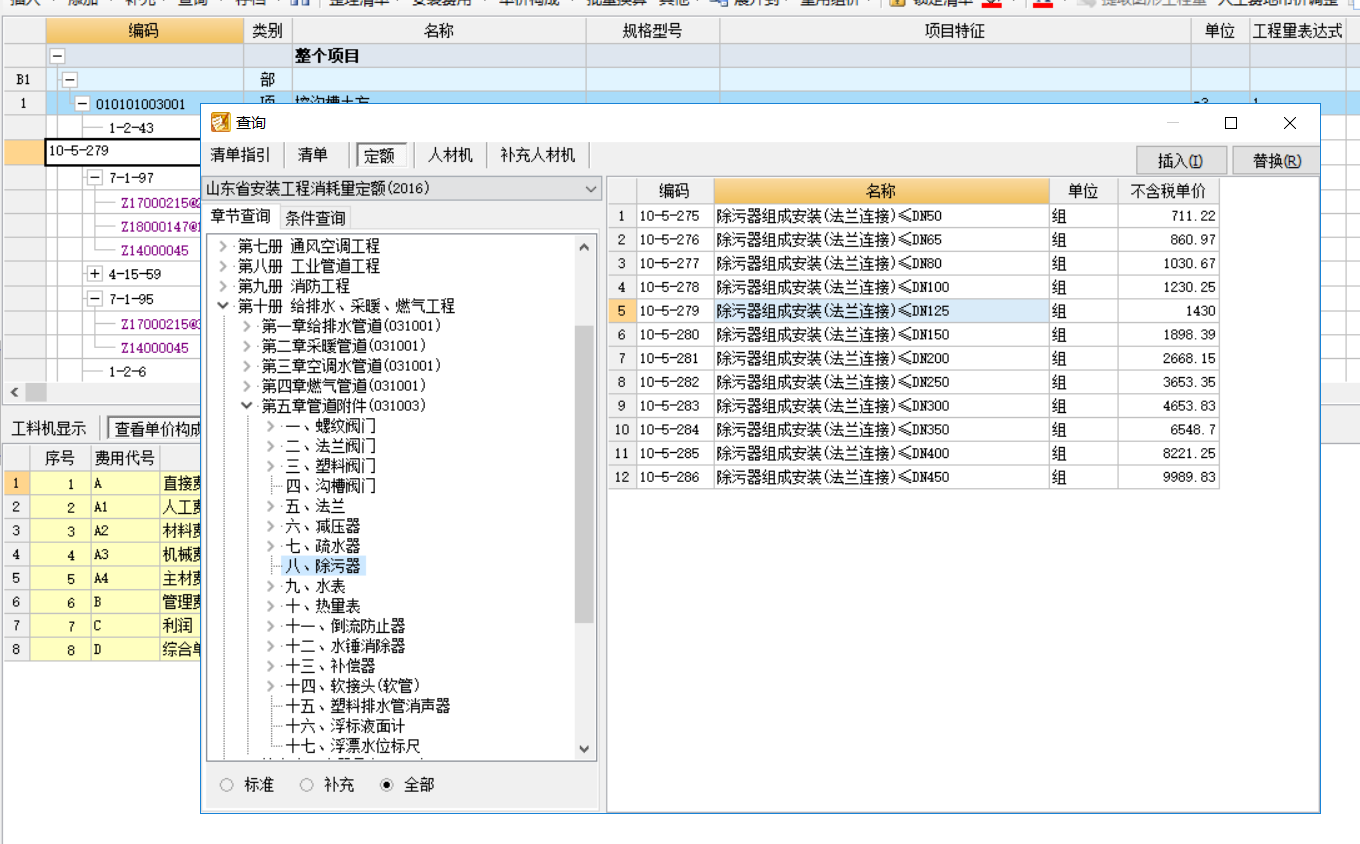Expand the 4-15-59 row in main window
Image resolution: width=1360 pixels, height=844 pixels.
(x=95, y=274)
